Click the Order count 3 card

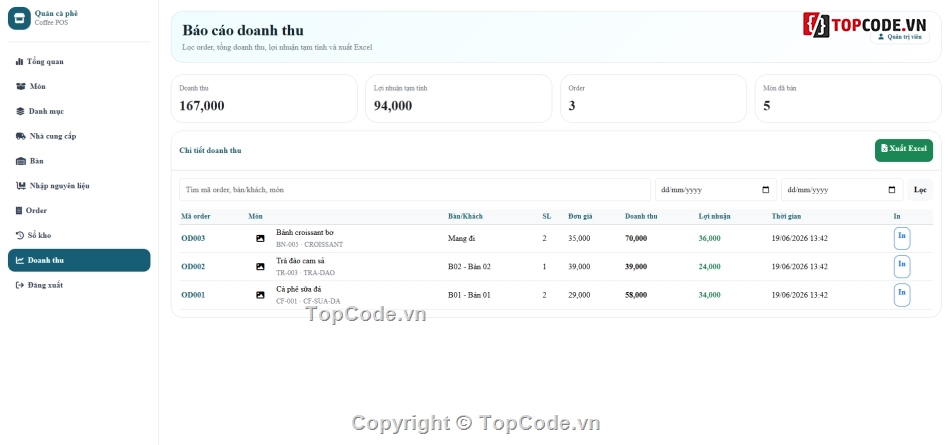coord(653,98)
